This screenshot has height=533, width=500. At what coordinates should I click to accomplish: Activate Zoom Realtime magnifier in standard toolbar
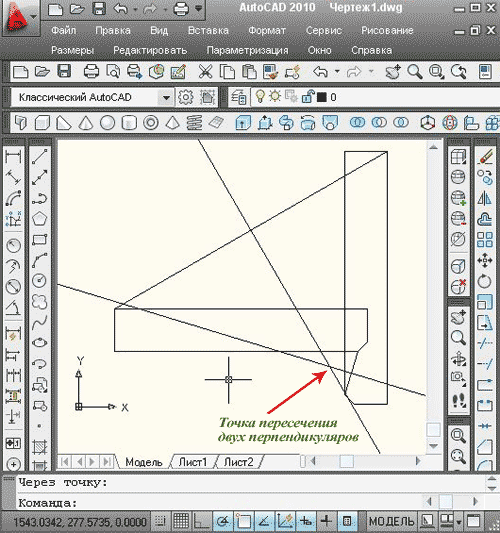pos(415,72)
